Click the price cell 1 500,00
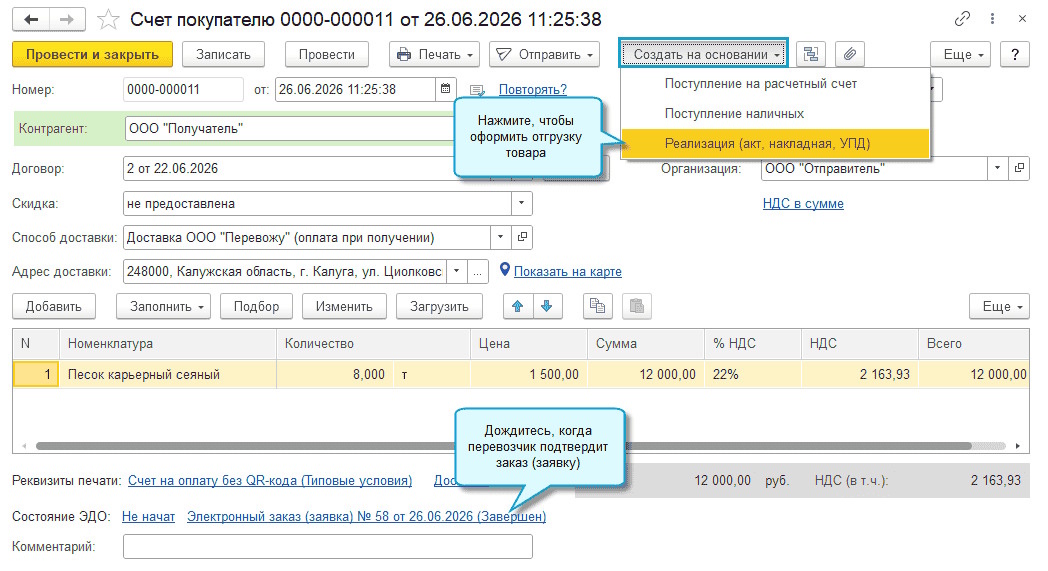This screenshot has height=571, width=1048. (x=529, y=374)
